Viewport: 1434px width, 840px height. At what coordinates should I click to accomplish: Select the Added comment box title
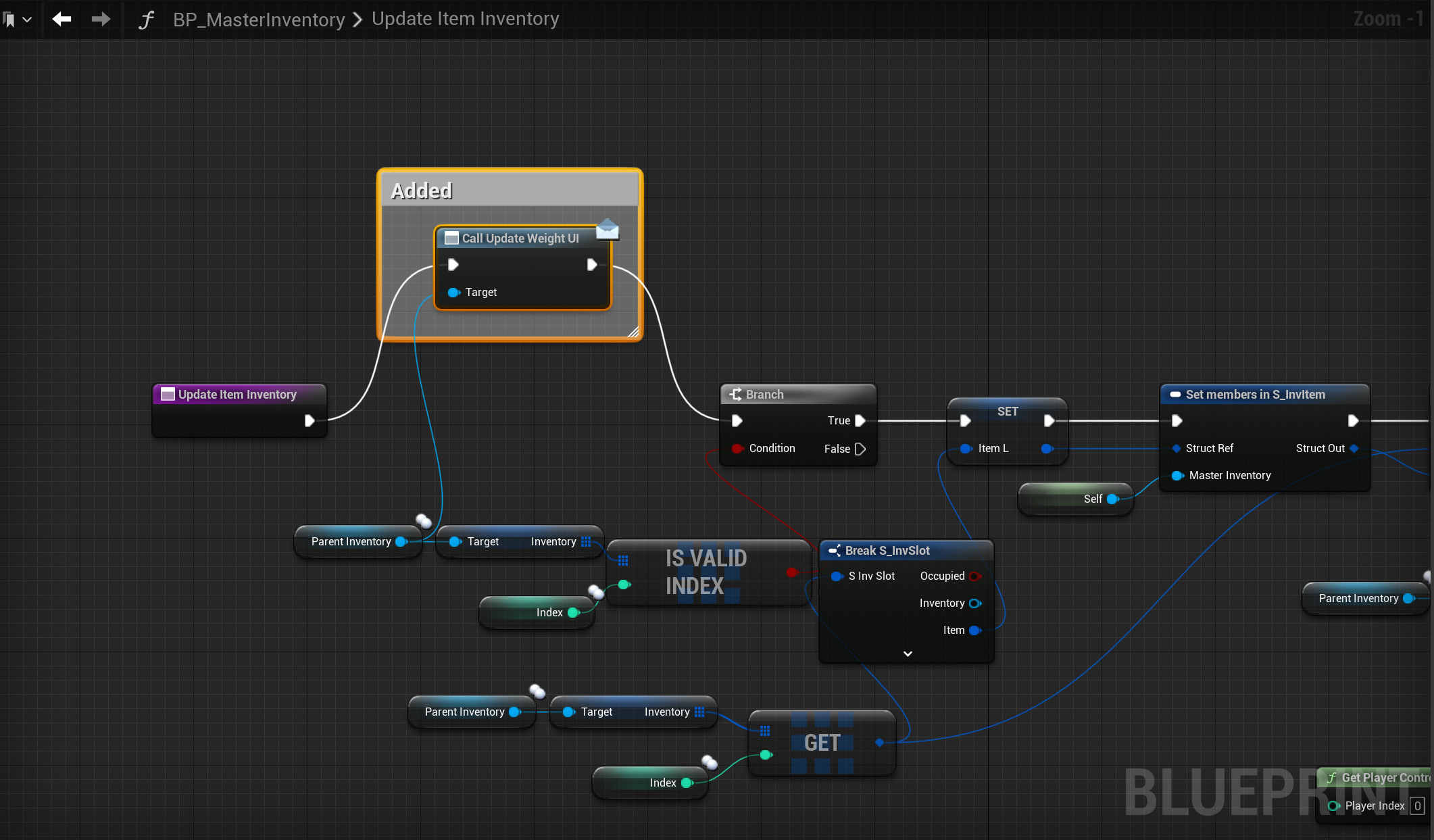point(422,191)
